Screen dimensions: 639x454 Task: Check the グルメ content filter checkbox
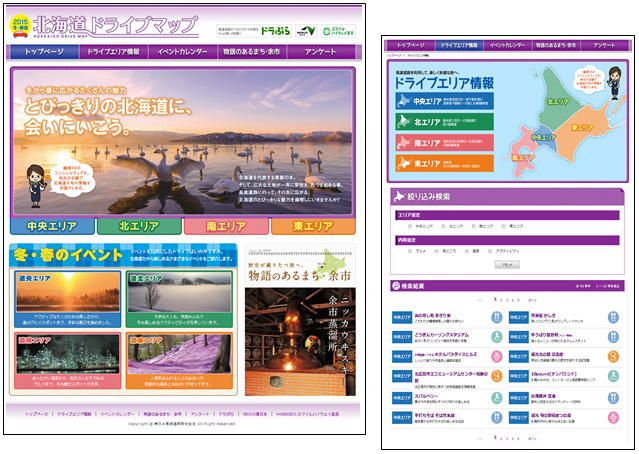[x=410, y=252]
